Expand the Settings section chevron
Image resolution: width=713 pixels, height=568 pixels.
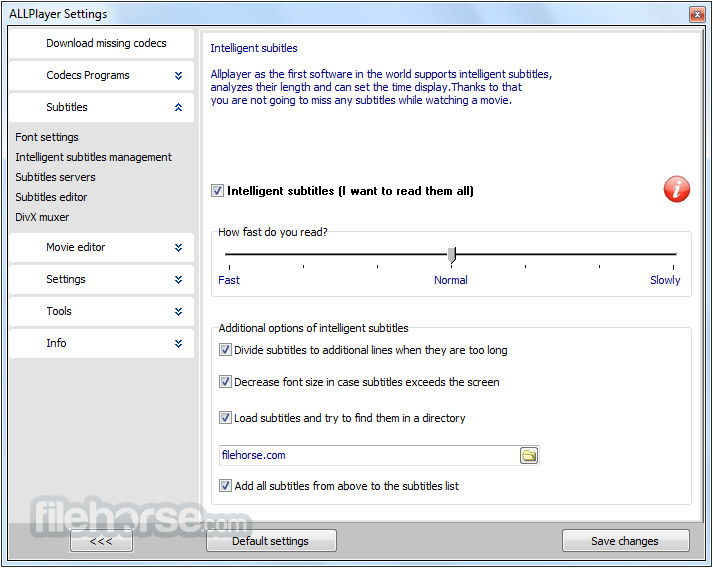tap(178, 279)
